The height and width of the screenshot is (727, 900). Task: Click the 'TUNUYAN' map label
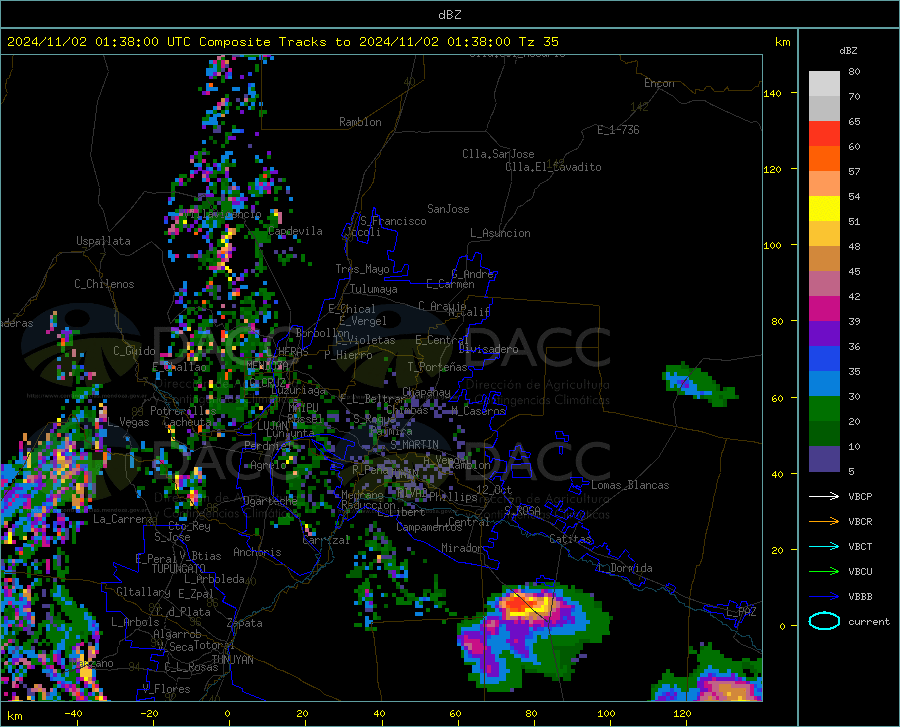click(232, 660)
